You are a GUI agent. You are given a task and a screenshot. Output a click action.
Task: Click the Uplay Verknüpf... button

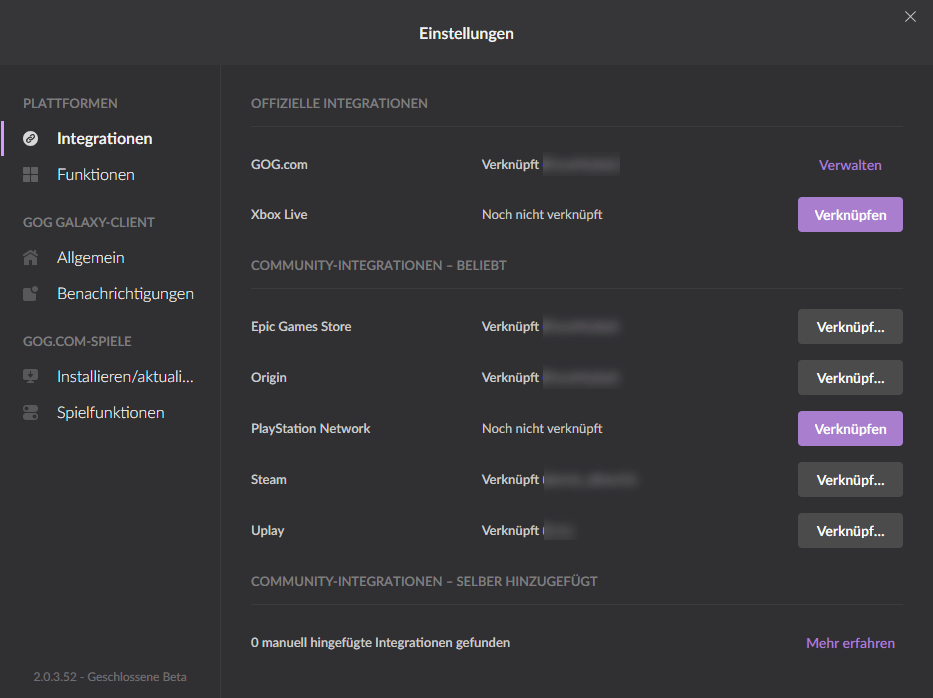(x=850, y=531)
